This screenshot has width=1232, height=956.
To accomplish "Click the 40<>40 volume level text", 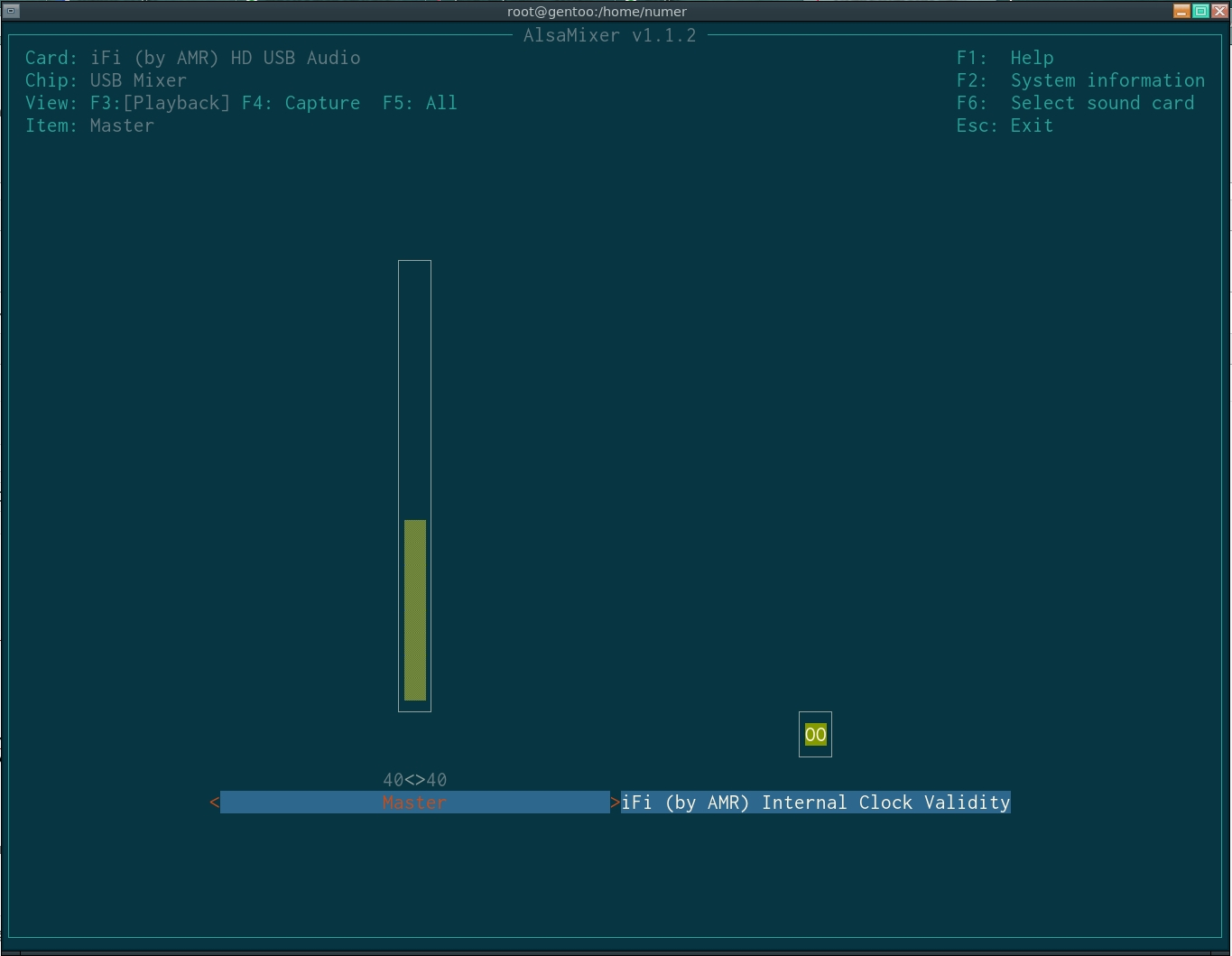I will [x=414, y=780].
